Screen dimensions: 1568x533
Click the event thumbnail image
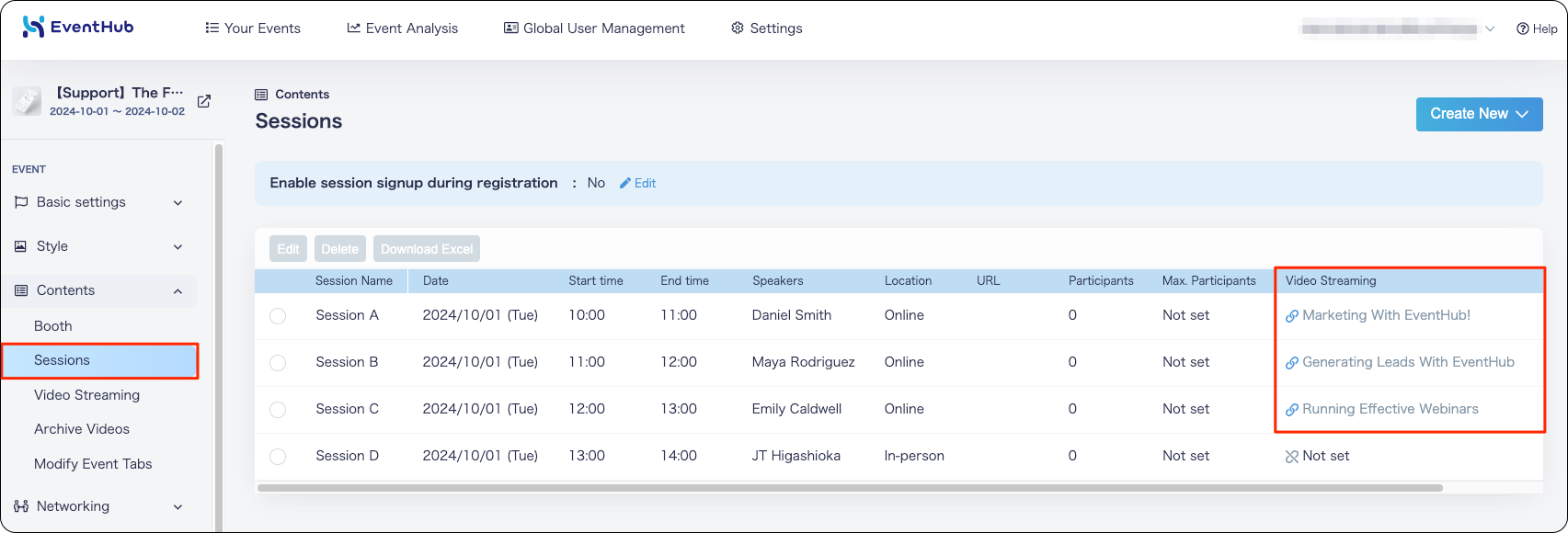[28, 101]
